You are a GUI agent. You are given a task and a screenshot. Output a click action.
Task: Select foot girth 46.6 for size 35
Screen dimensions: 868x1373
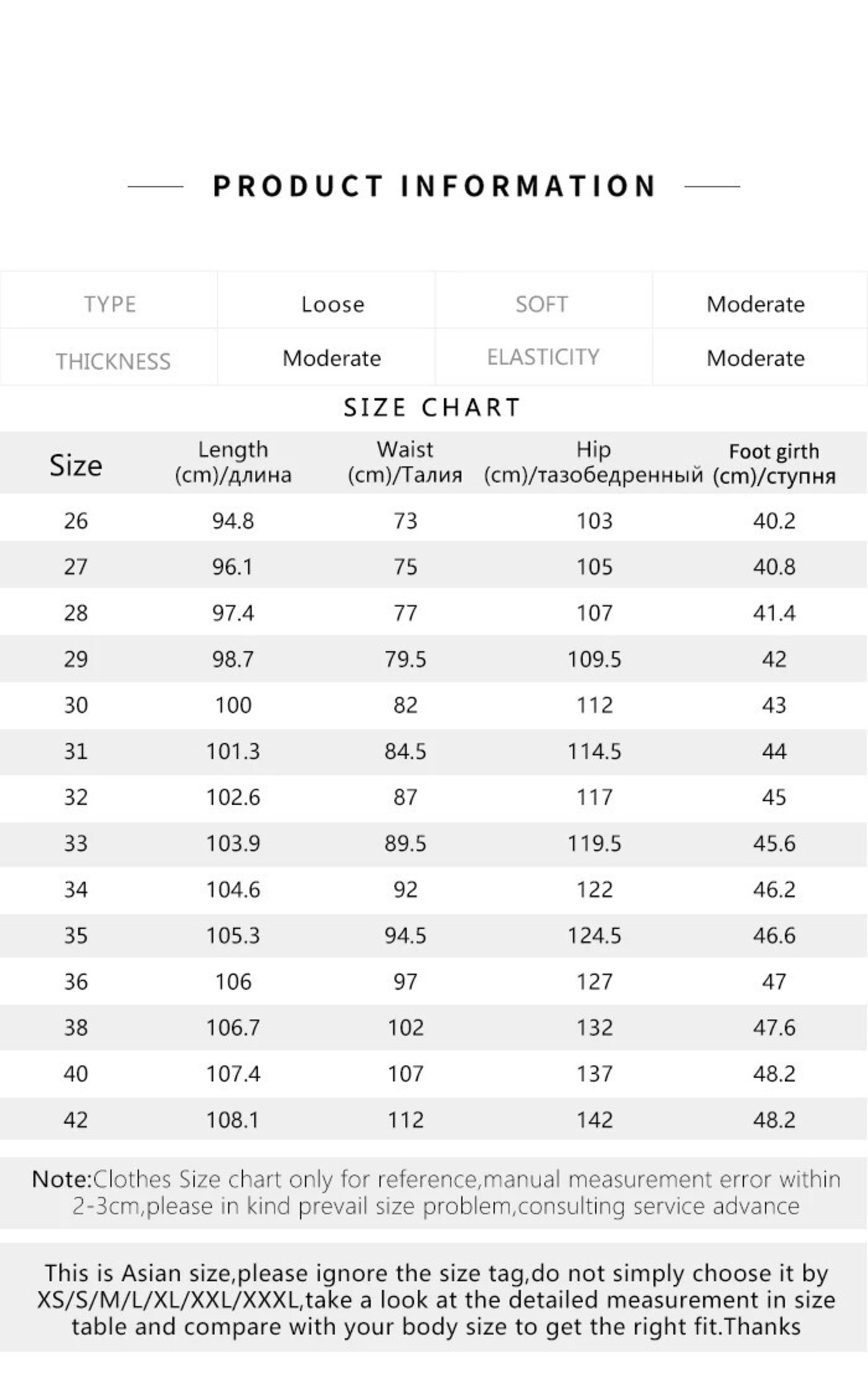[774, 936]
